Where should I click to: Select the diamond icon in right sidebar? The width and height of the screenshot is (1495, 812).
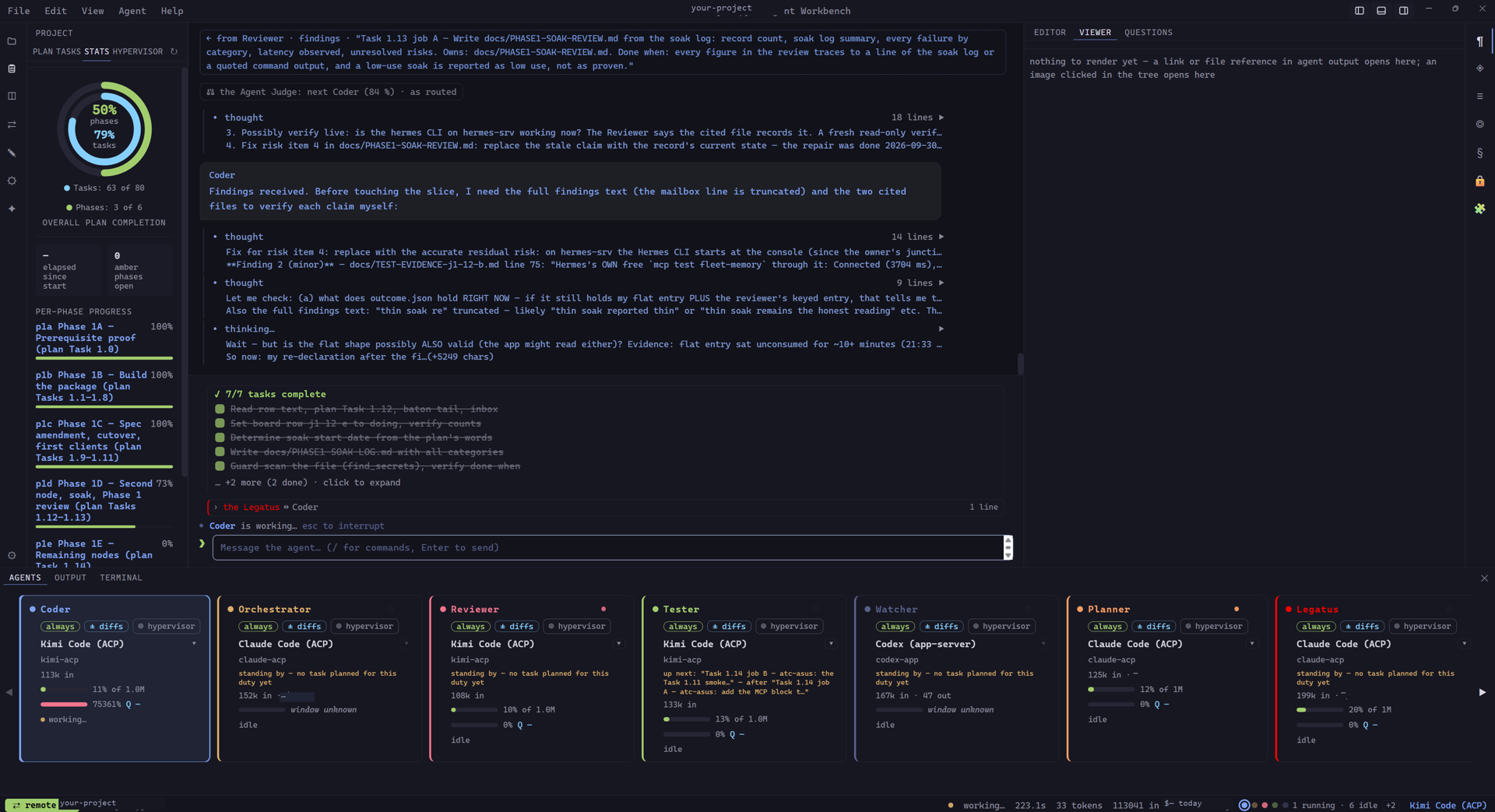click(1479, 69)
